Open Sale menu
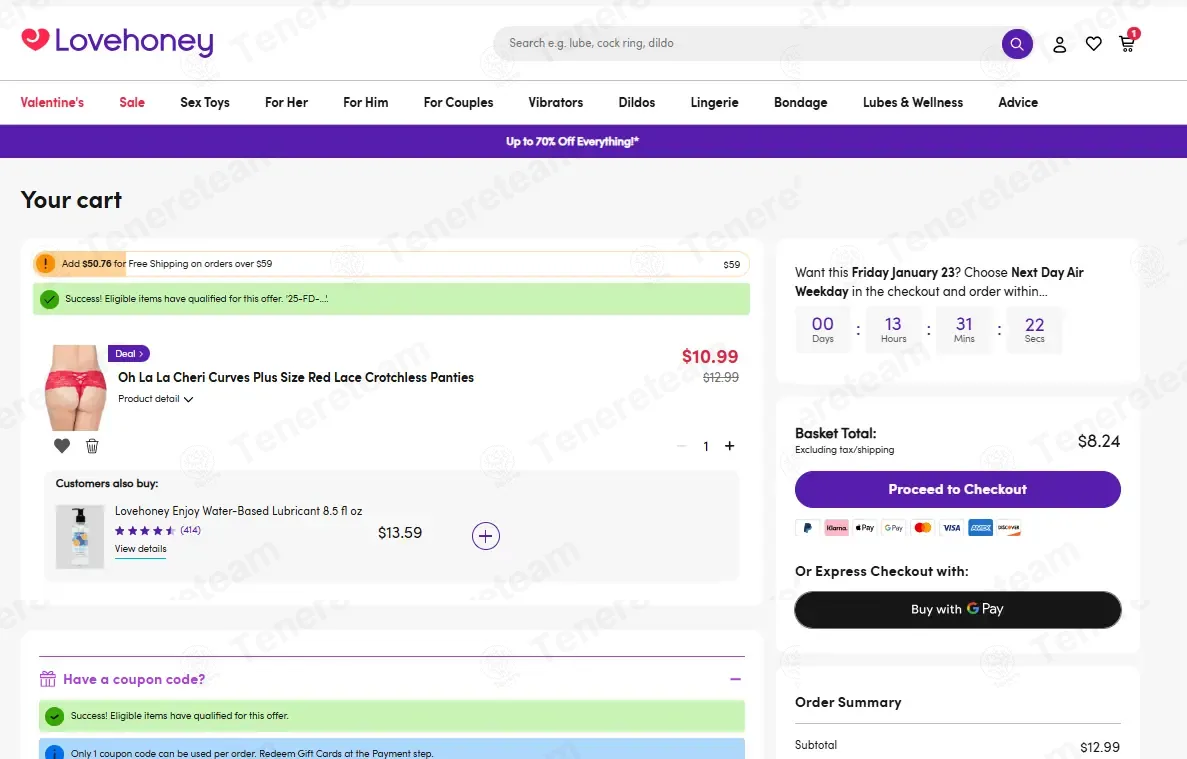The image size is (1187, 759). coord(132,102)
